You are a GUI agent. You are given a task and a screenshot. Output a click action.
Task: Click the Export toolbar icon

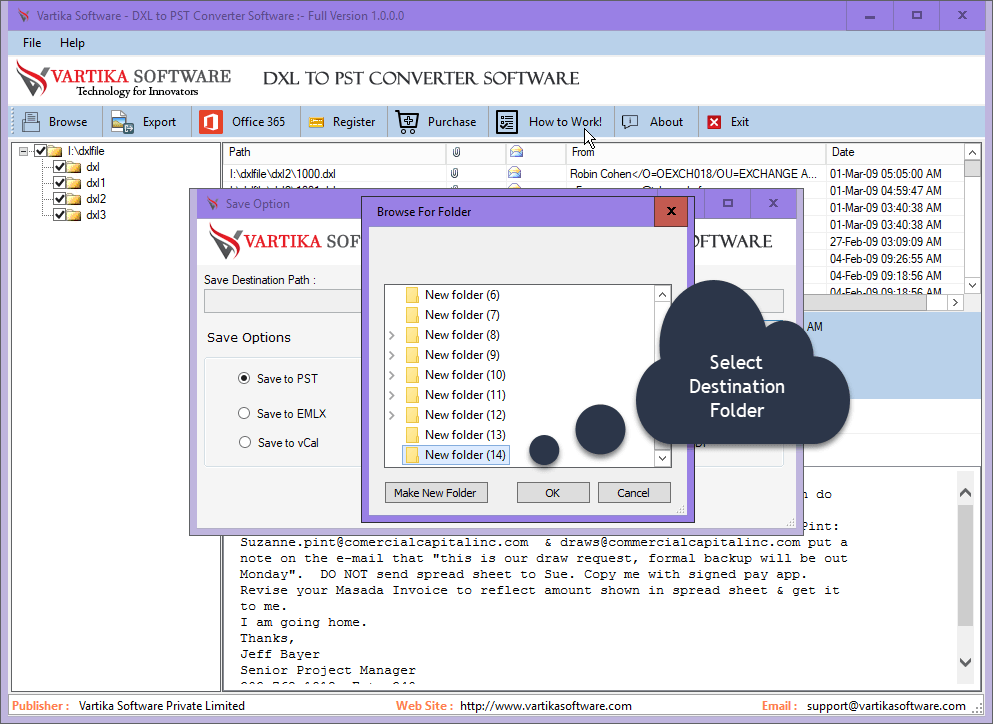[x=122, y=122]
